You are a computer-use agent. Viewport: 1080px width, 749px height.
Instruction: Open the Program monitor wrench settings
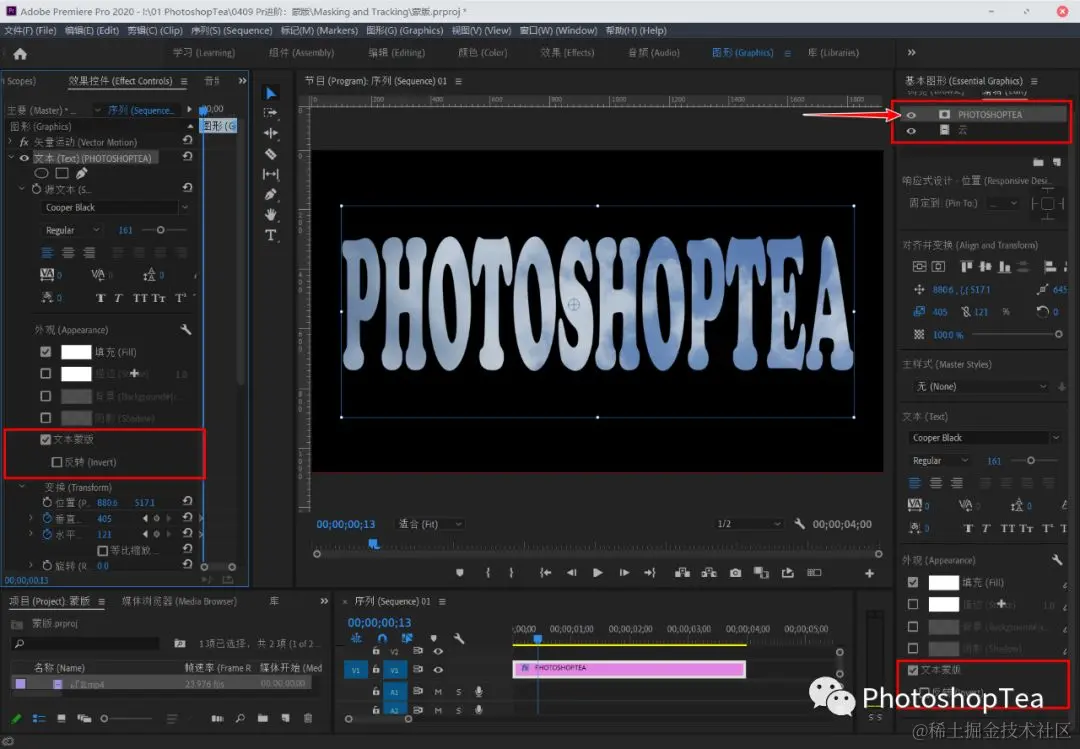click(x=799, y=524)
